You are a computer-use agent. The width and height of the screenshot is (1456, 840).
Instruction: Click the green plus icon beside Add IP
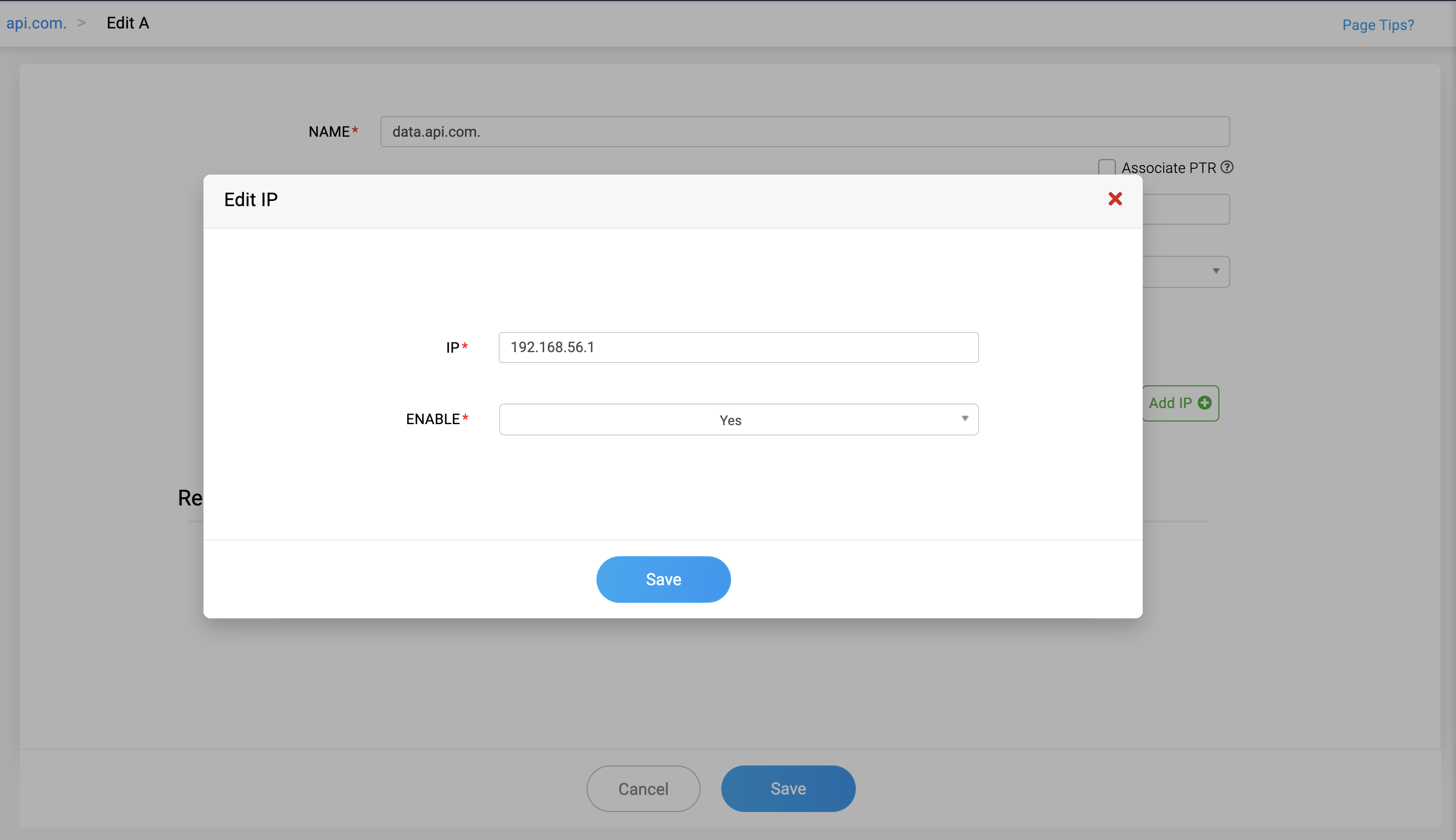click(1204, 403)
